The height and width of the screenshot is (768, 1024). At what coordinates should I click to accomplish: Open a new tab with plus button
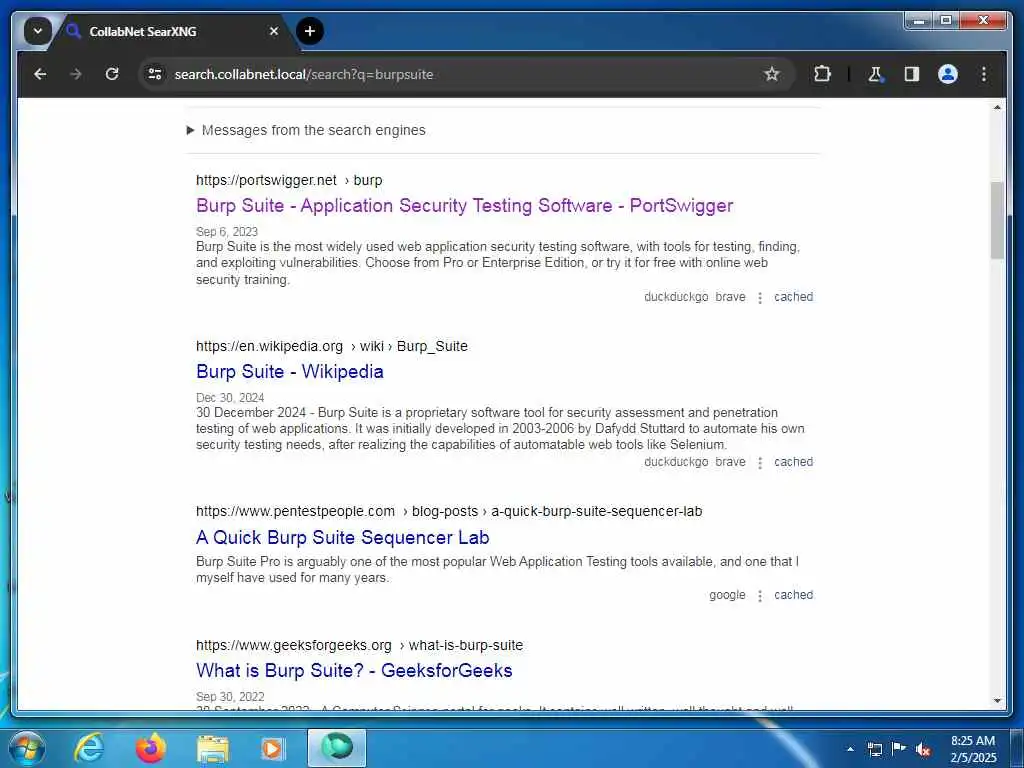tap(310, 31)
